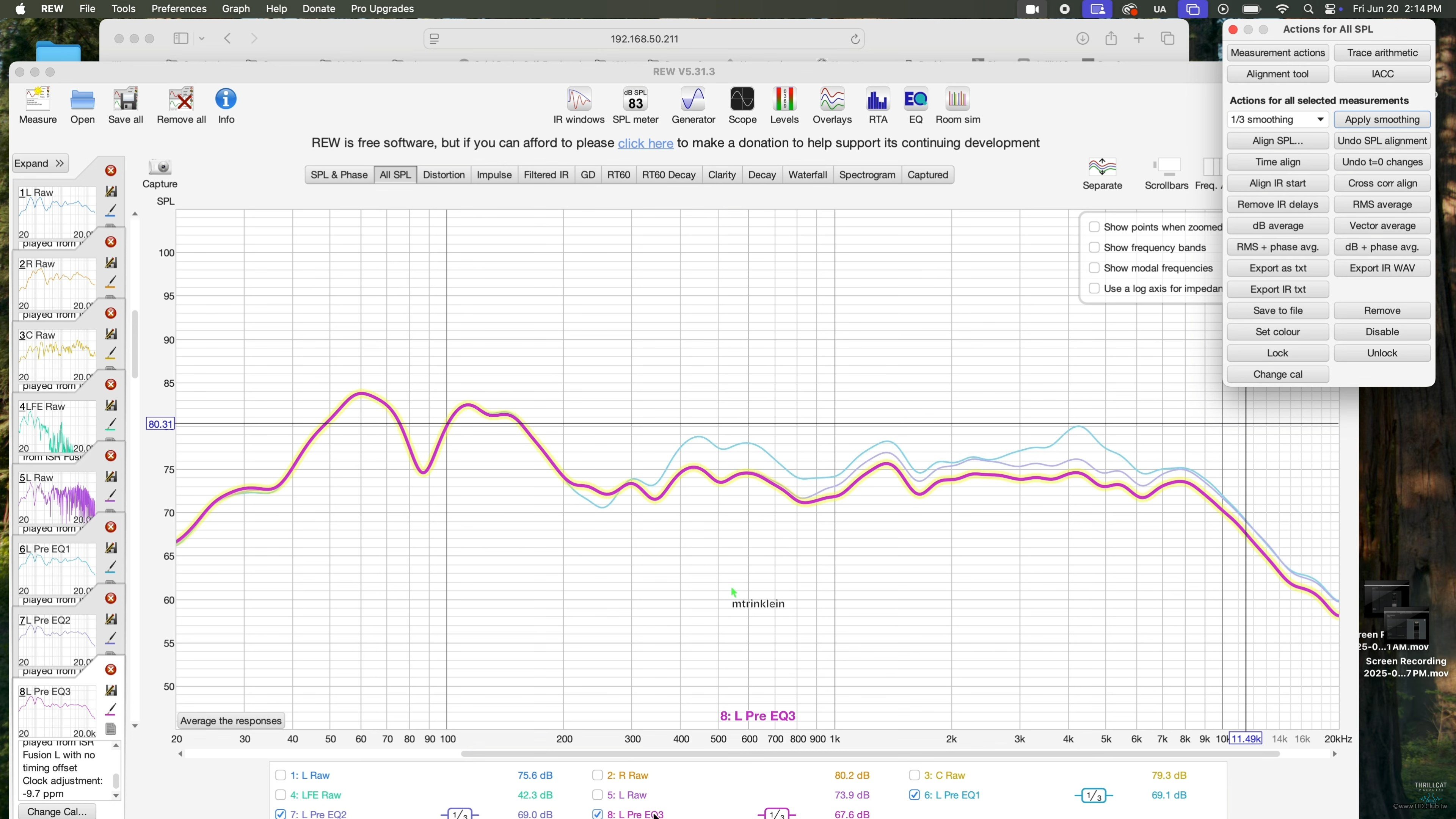This screenshot has width=1456, height=819.
Task: Open the 1/3 smoothing dropdown
Action: pos(1277,120)
